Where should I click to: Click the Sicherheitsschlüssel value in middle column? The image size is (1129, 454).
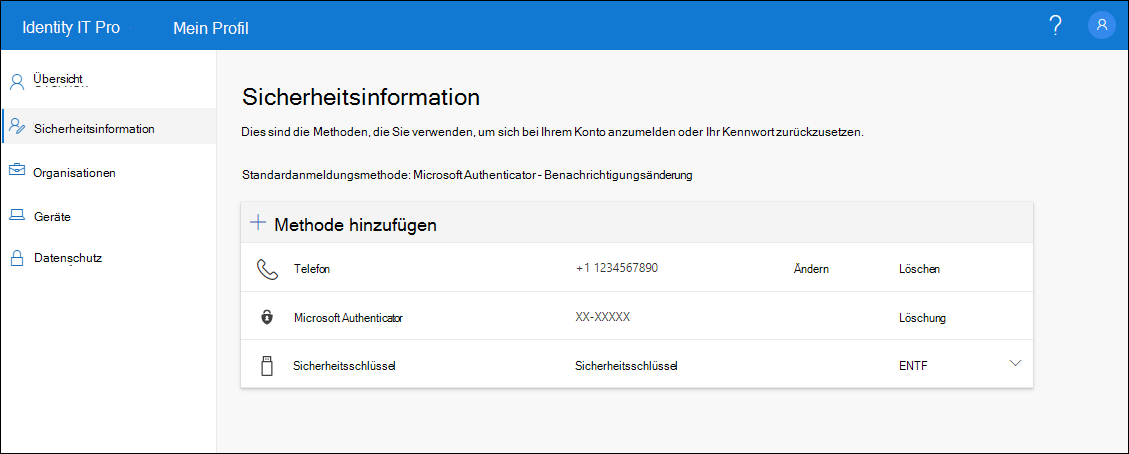pyautogui.click(x=626, y=366)
